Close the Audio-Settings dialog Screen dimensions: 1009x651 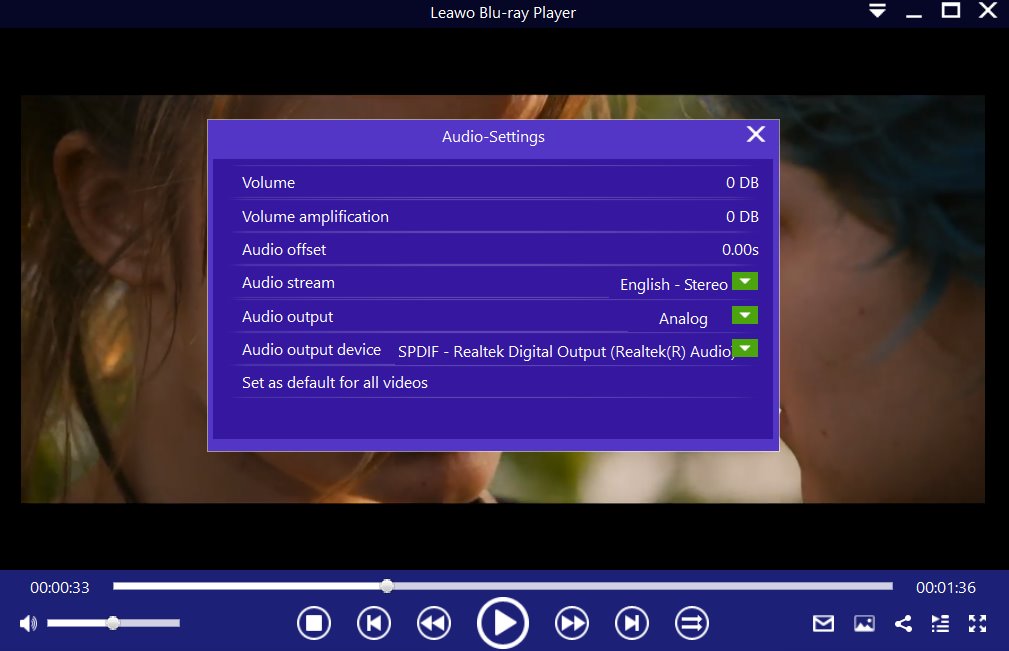pos(755,134)
